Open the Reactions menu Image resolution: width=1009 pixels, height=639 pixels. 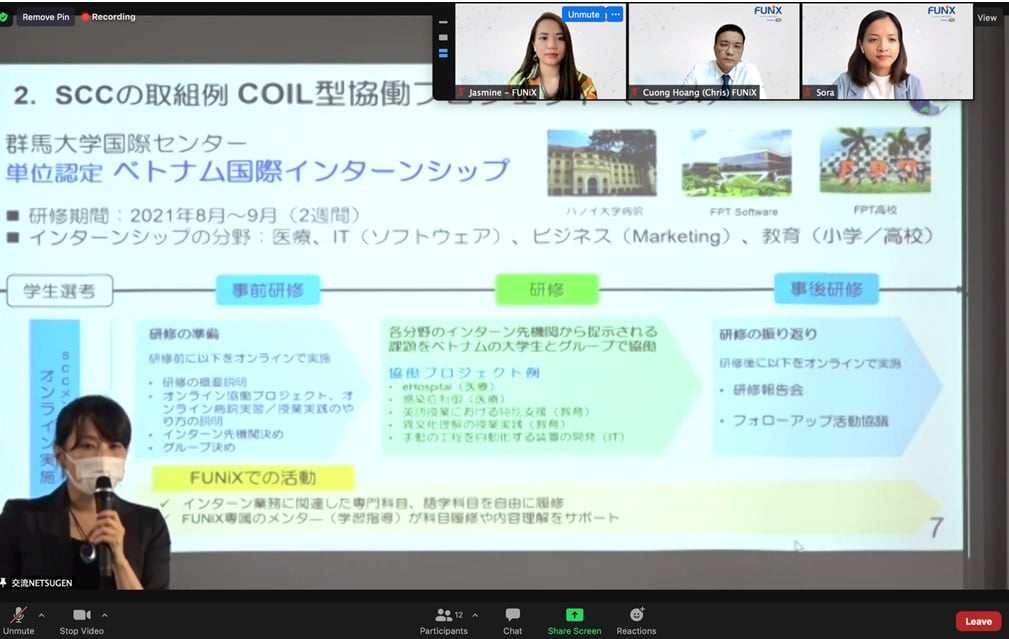[x=636, y=620]
